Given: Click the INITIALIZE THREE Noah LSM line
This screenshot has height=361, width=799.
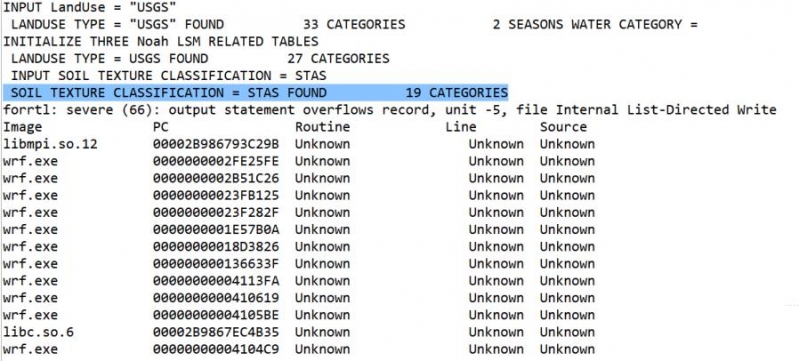Looking at the screenshot, I should point(161,42).
